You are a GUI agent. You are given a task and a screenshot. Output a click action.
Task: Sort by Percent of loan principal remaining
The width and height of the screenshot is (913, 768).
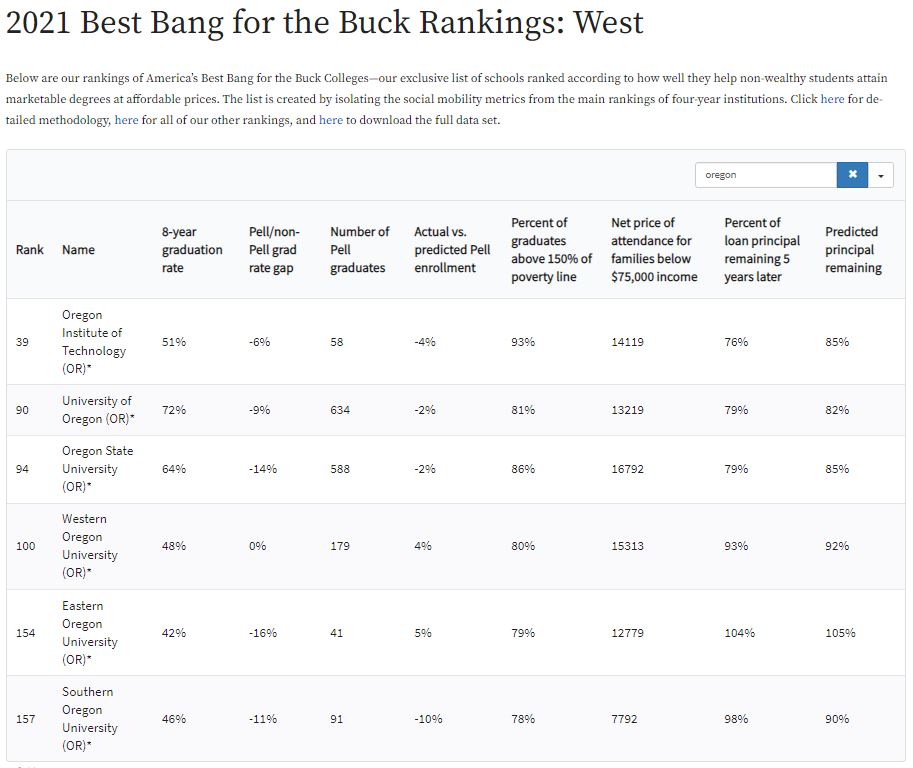pos(762,250)
